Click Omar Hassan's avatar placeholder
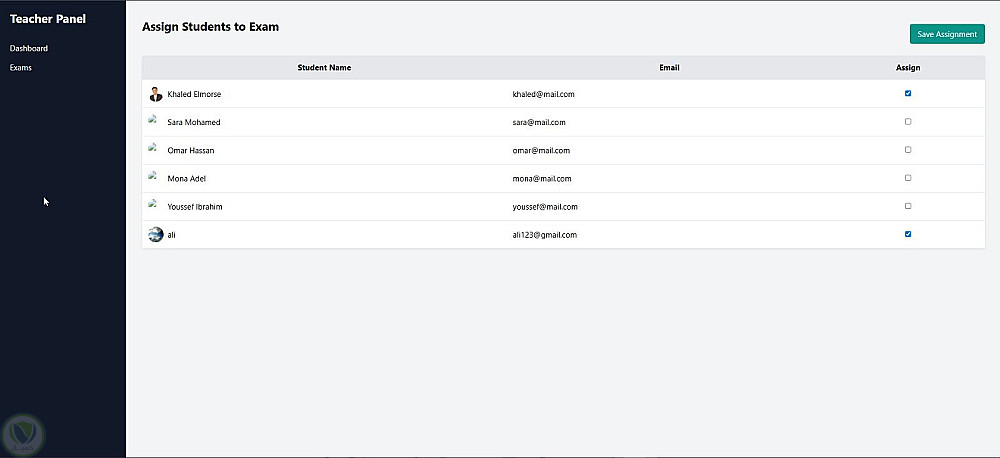The width and height of the screenshot is (1000, 458). coord(154,149)
